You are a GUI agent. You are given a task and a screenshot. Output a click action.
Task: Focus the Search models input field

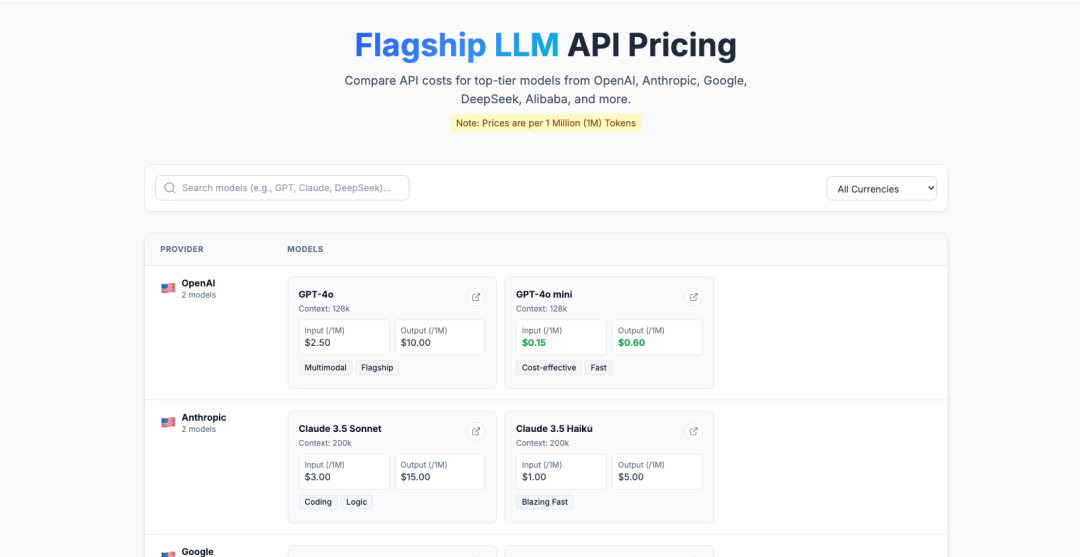pos(282,188)
